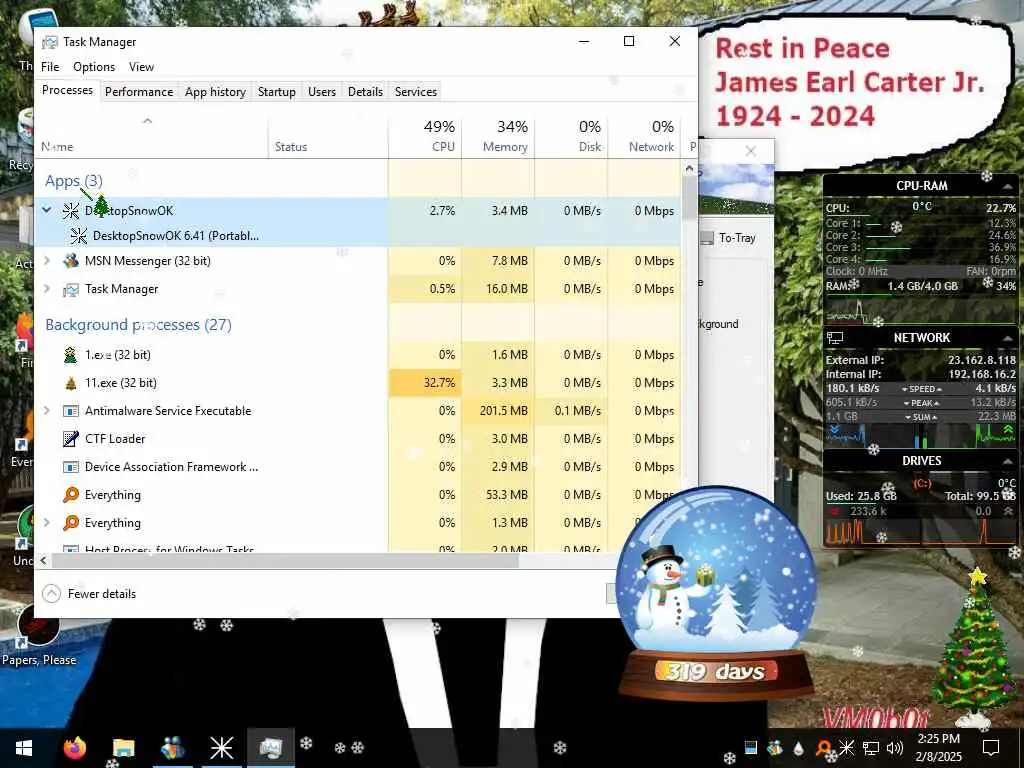Click Fewer details chevron button

pyautogui.click(x=51, y=594)
